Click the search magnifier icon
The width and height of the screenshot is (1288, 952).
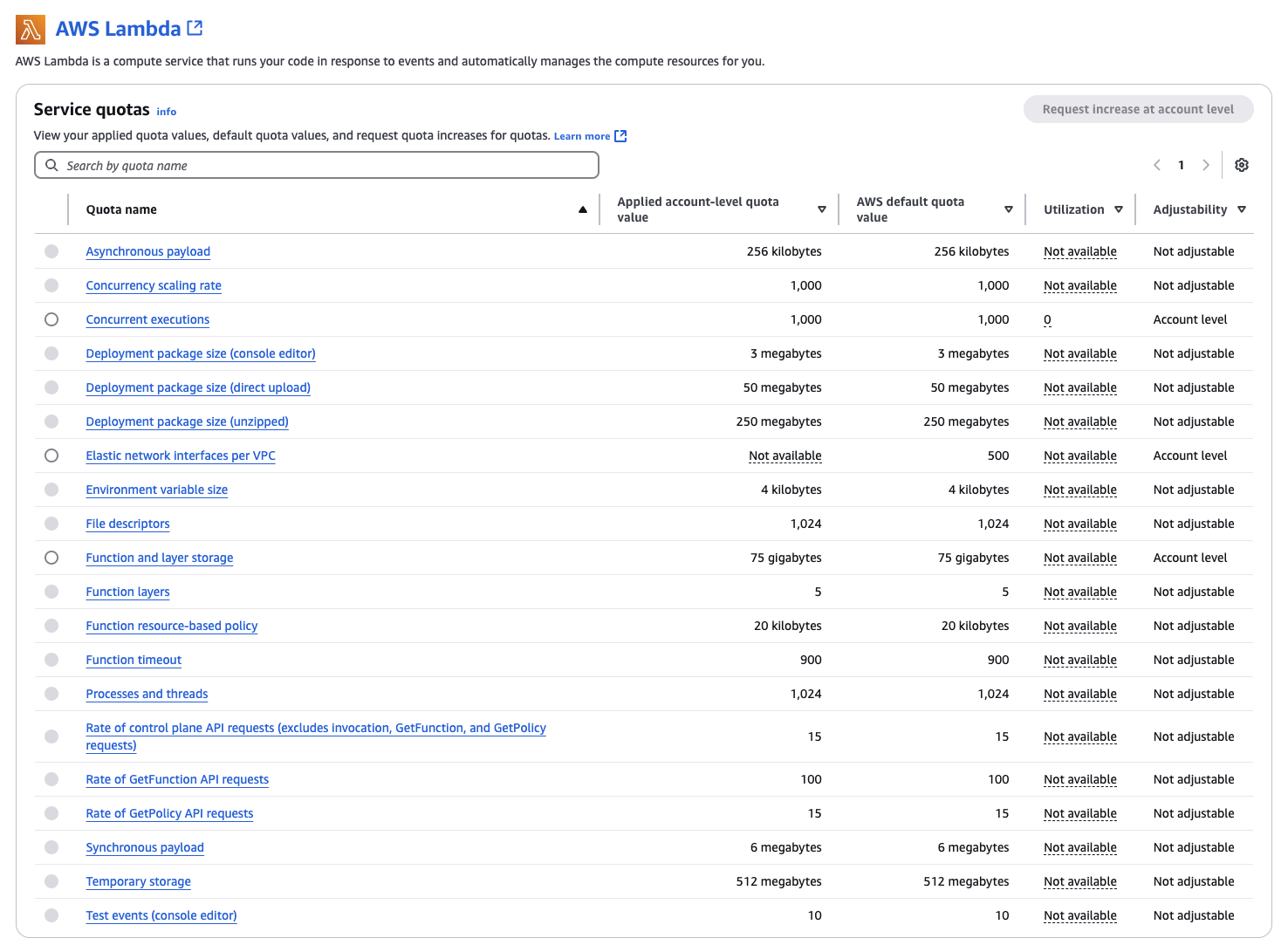pyautogui.click(x=52, y=165)
